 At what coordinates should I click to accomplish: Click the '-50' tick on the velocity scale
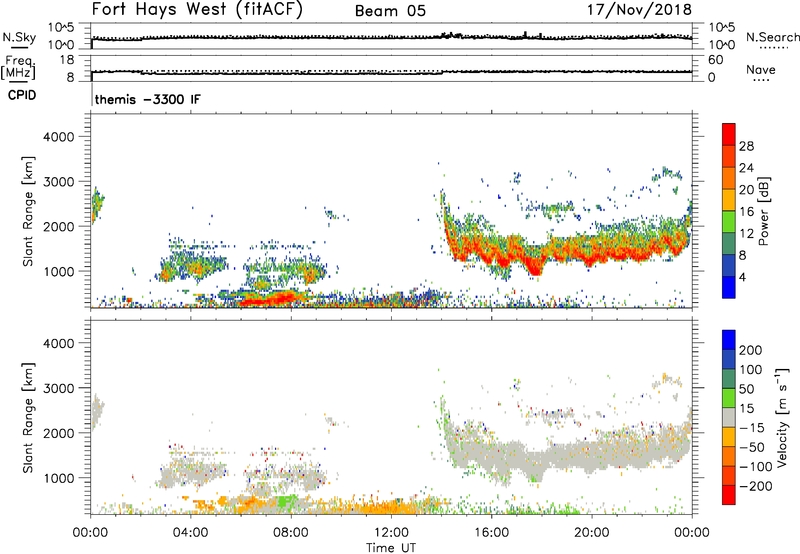[752, 447]
